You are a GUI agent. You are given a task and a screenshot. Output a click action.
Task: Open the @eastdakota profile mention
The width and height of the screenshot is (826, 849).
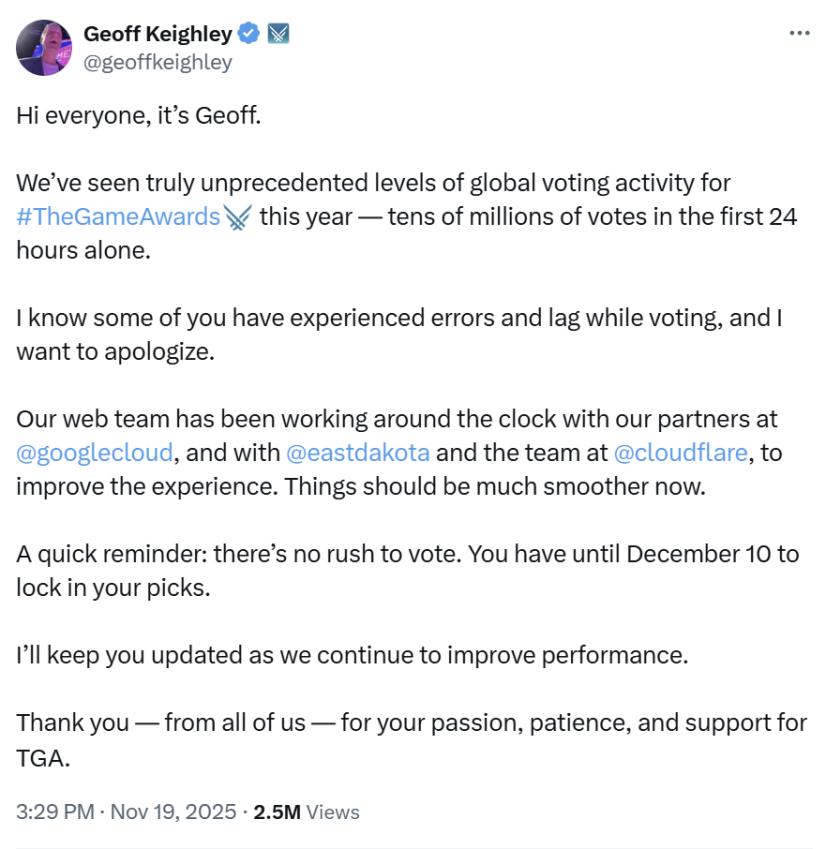click(x=358, y=453)
